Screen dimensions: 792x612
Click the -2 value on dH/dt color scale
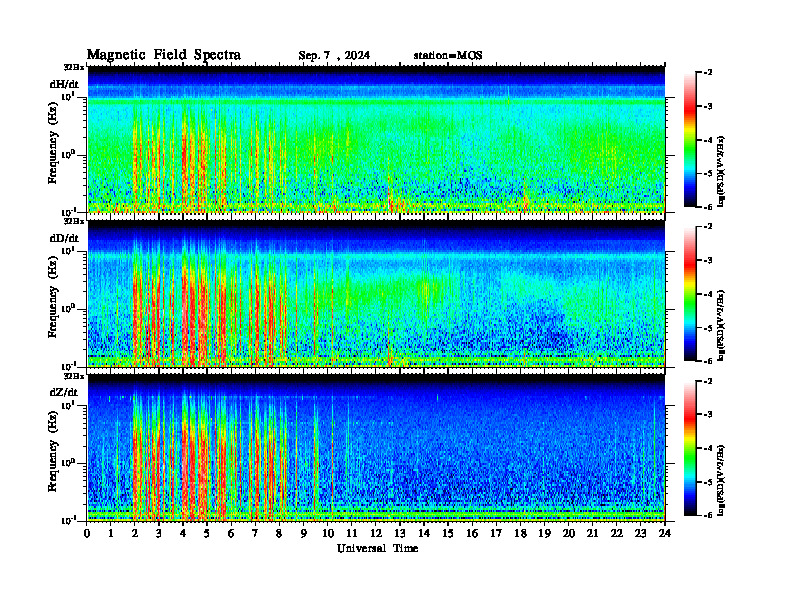coord(708,73)
